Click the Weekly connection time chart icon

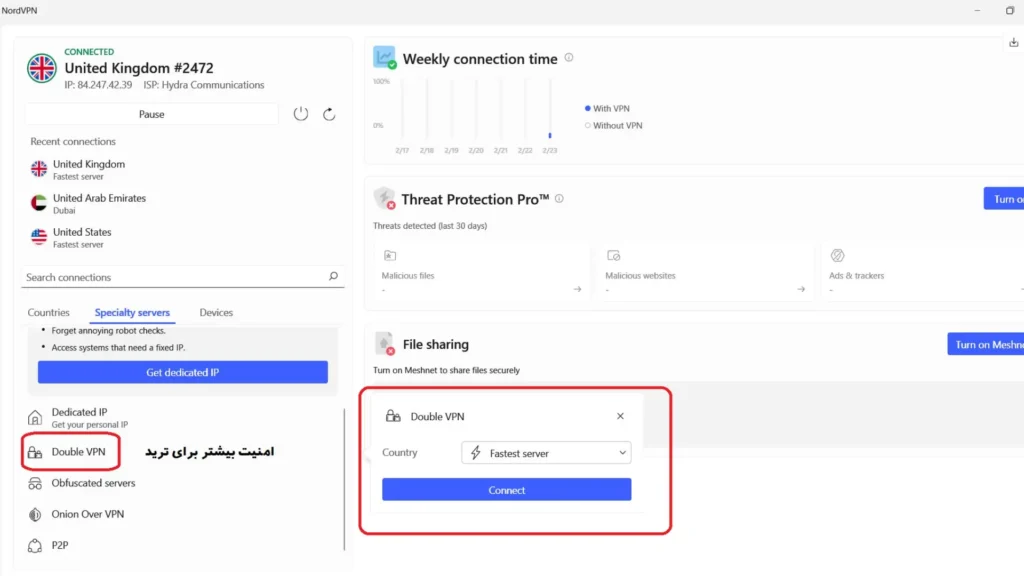384,57
